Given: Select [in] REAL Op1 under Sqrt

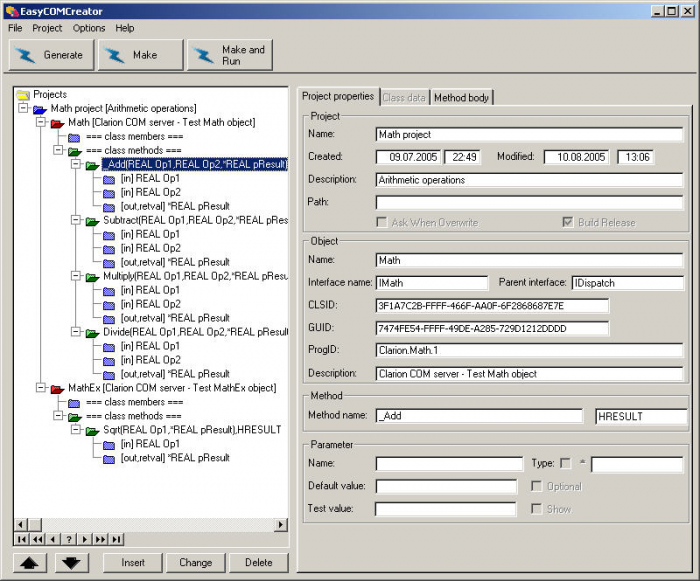Looking at the screenshot, I should click(150, 444).
